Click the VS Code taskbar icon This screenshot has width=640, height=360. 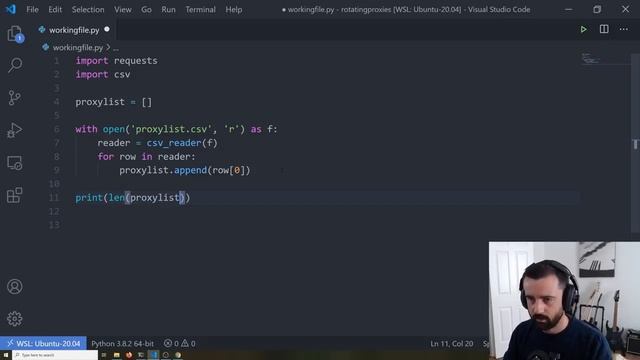point(153,355)
